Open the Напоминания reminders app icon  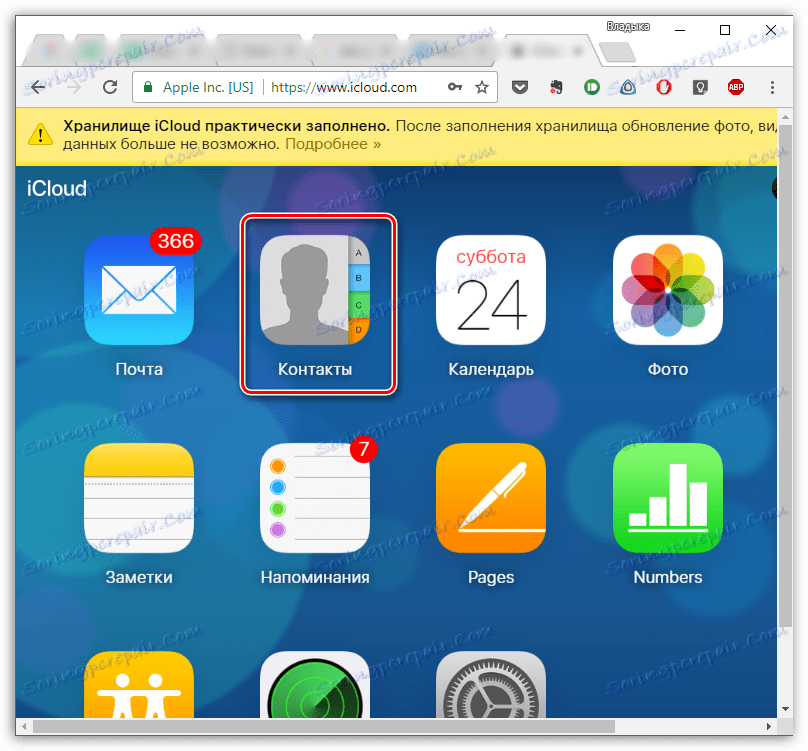pyautogui.click(x=315, y=498)
